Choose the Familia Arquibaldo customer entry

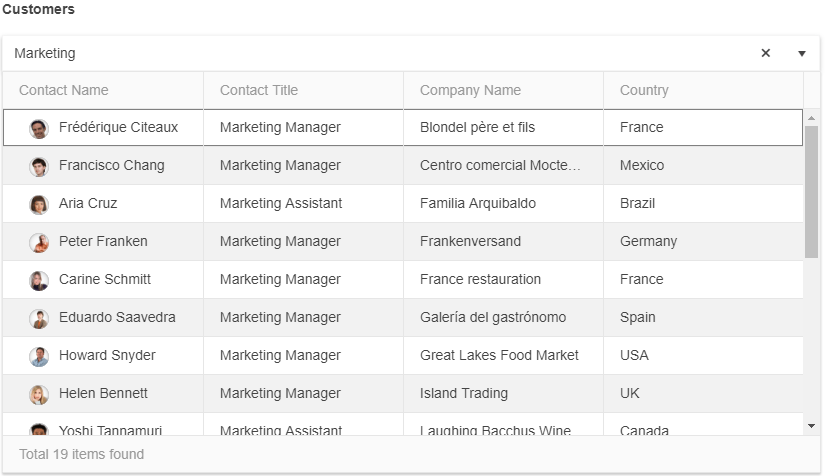point(403,204)
